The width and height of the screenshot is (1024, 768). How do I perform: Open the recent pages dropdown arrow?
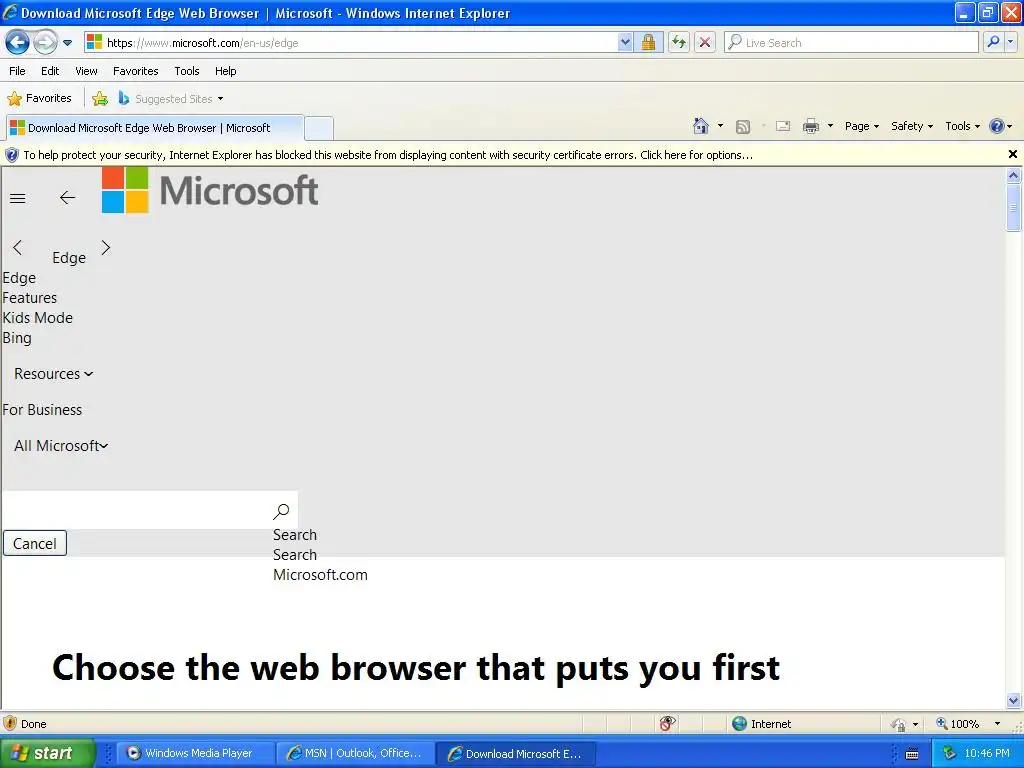coord(67,43)
